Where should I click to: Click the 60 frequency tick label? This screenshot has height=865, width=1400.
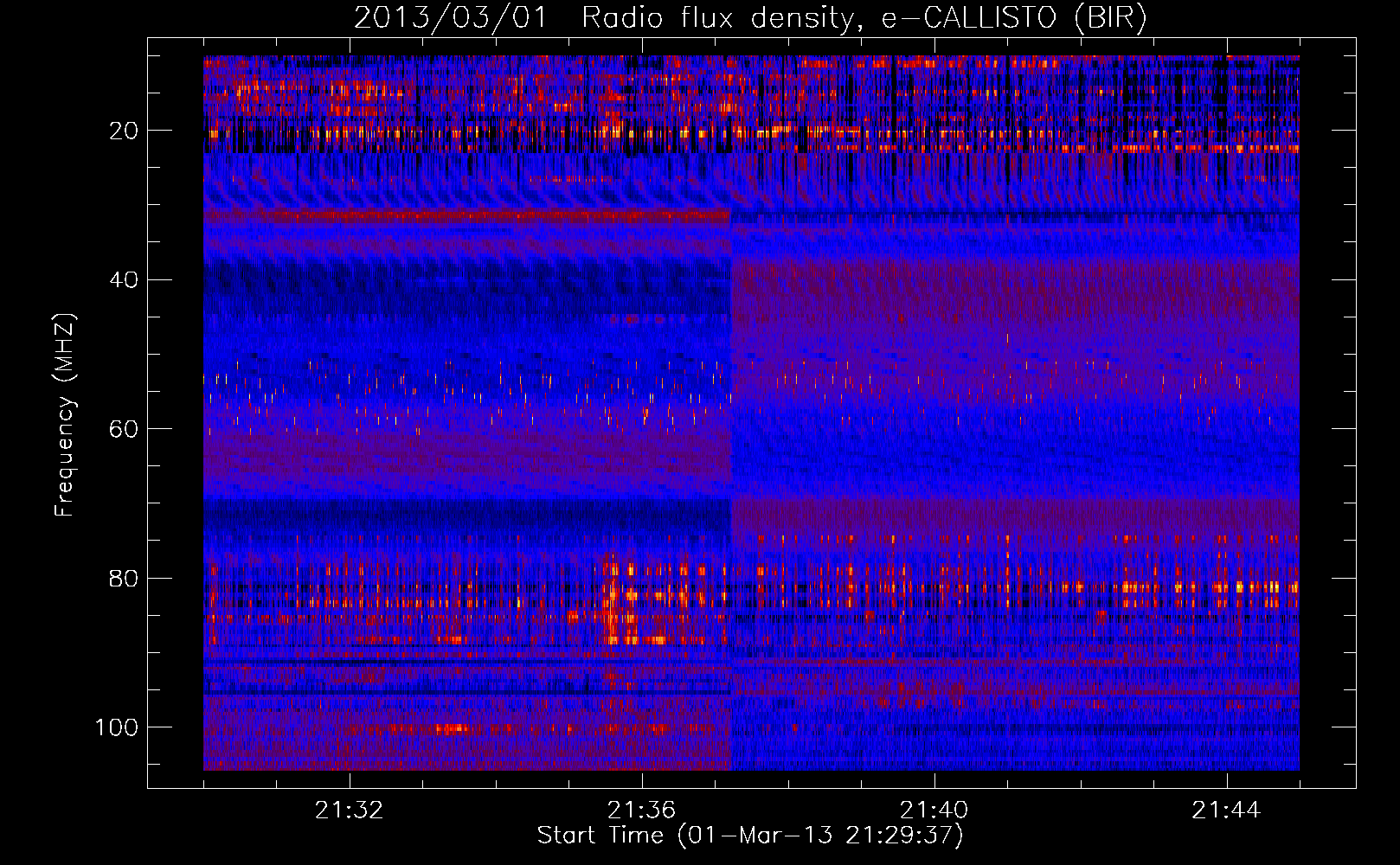click(125, 429)
